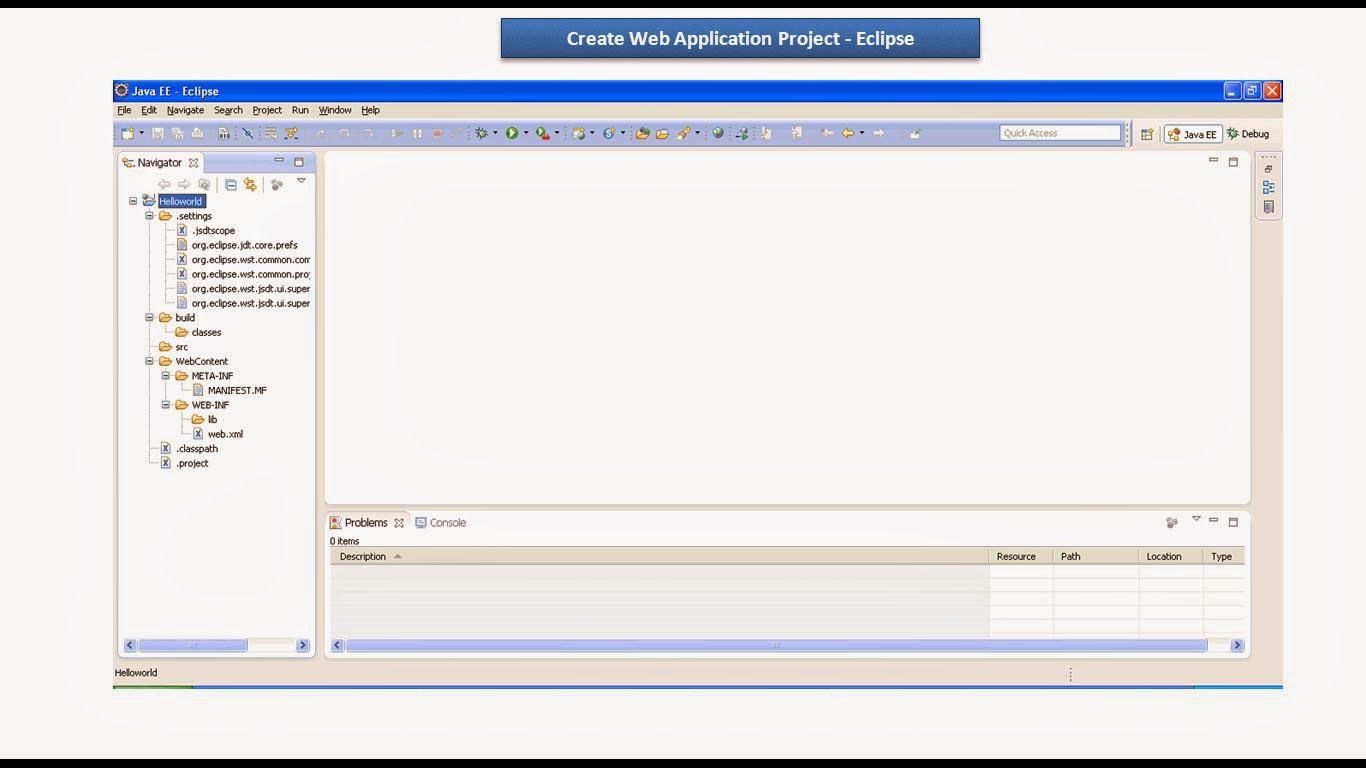Viewport: 1366px width, 768px height.
Task: Link Navigator with Editor using the sync icon
Action: (x=251, y=184)
